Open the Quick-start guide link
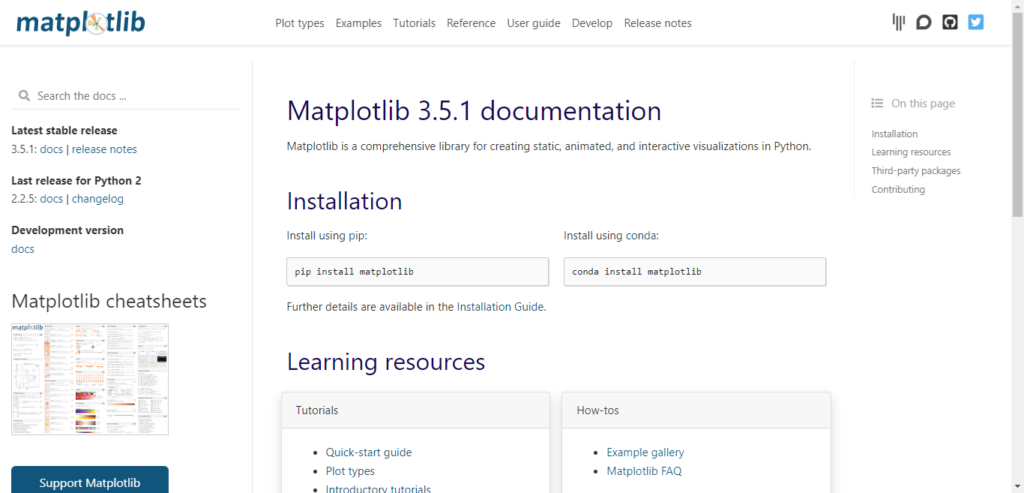1024x493 pixels. point(369,452)
